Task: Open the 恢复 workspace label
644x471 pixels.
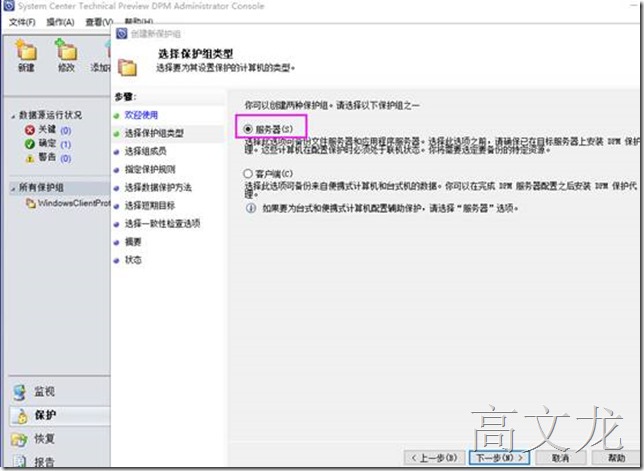Action: (x=44, y=439)
